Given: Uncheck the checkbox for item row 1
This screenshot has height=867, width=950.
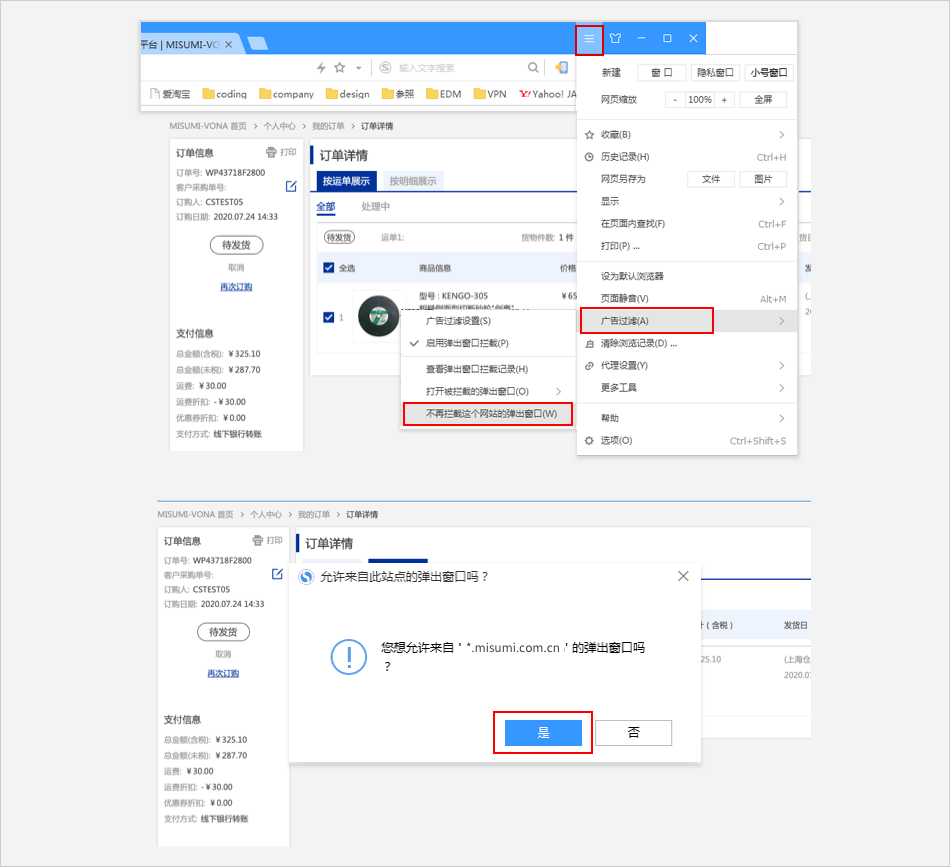Looking at the screenshot, I should [328, 317].
